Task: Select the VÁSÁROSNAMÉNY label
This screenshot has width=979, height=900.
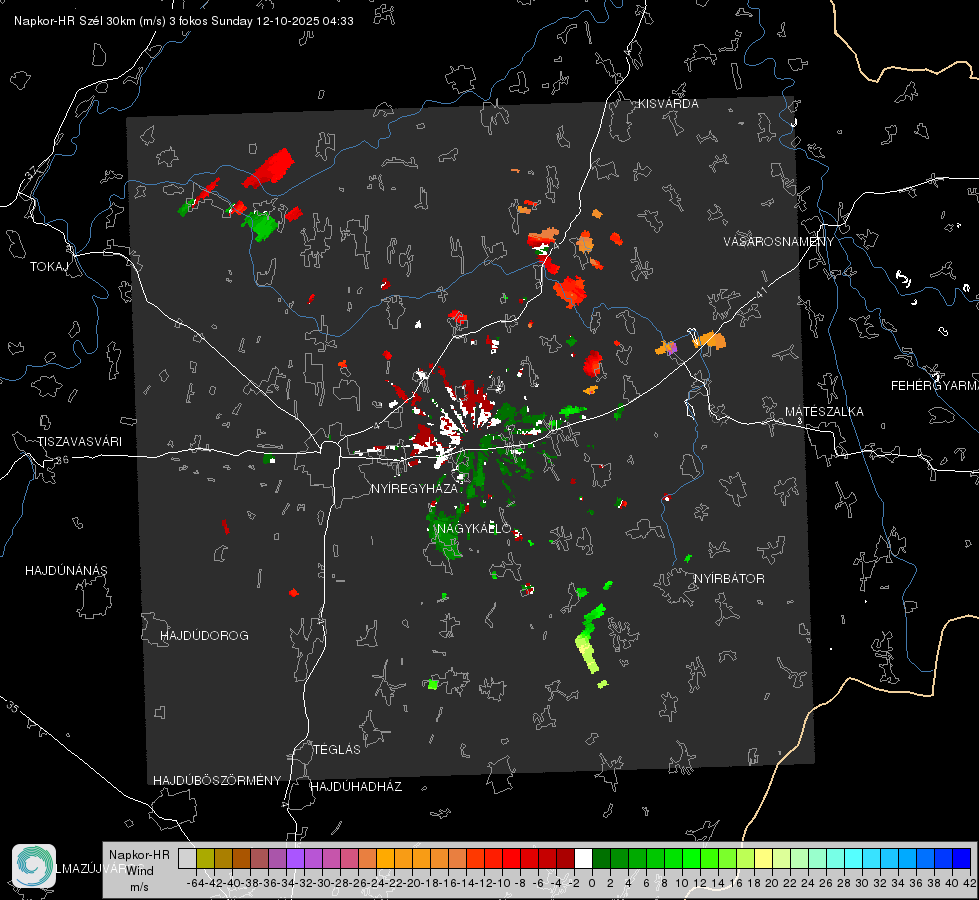Action: coord(779,241)
